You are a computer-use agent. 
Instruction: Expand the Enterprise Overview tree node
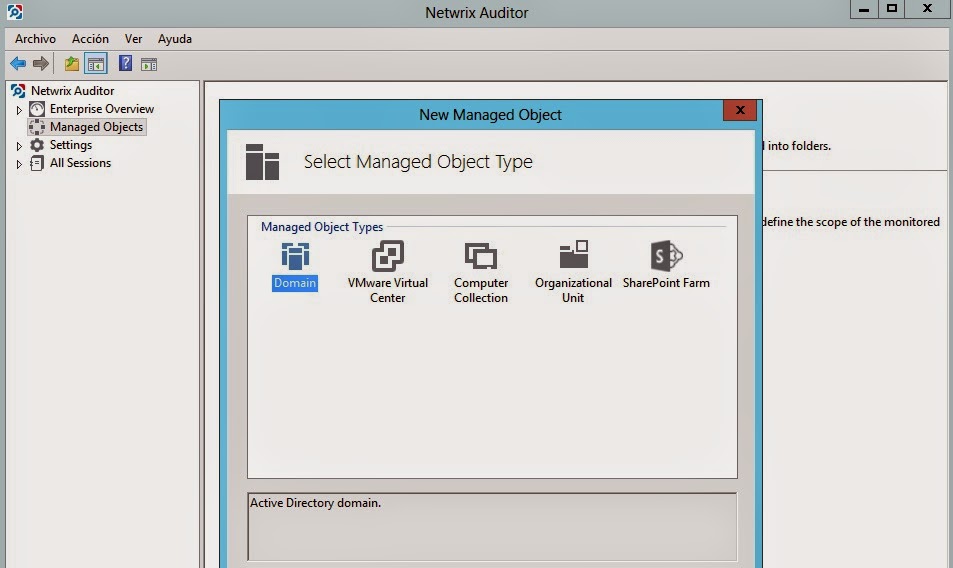19,109
